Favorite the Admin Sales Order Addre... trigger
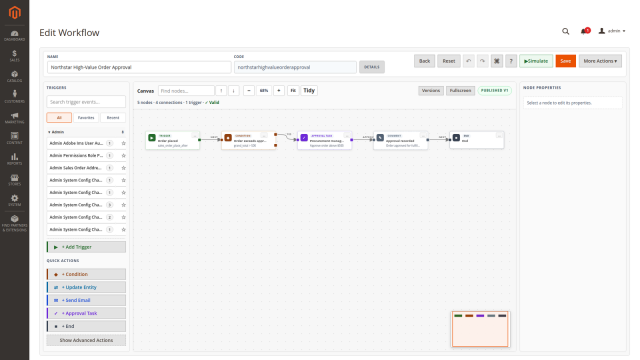 [123, 168]
